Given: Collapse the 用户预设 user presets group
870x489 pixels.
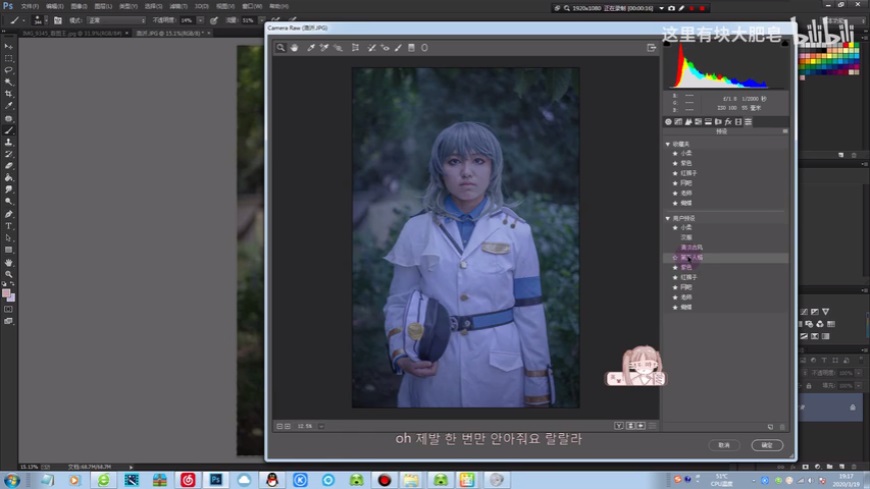Looking at the screenshot, I should [668, 218].
